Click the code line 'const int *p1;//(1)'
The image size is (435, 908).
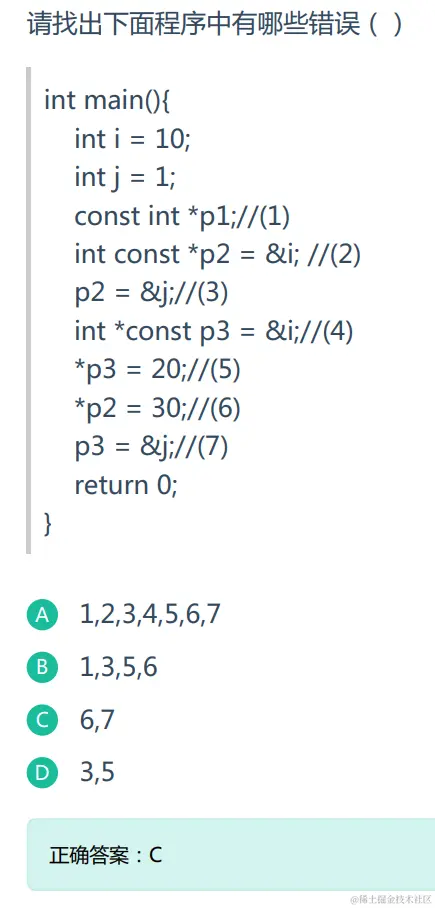182,217
